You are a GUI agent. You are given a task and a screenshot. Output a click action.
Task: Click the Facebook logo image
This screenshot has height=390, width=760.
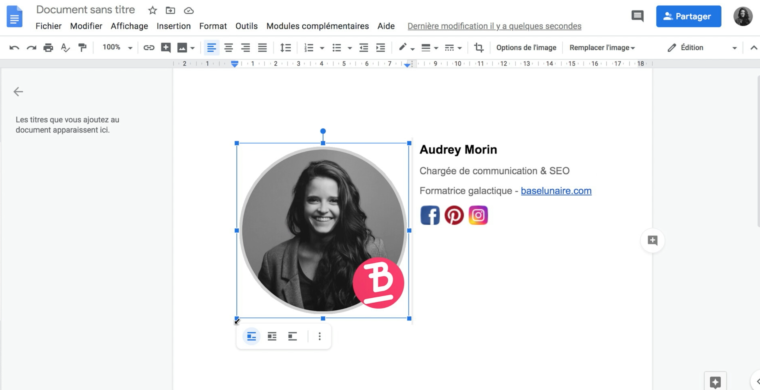(430, 215)
